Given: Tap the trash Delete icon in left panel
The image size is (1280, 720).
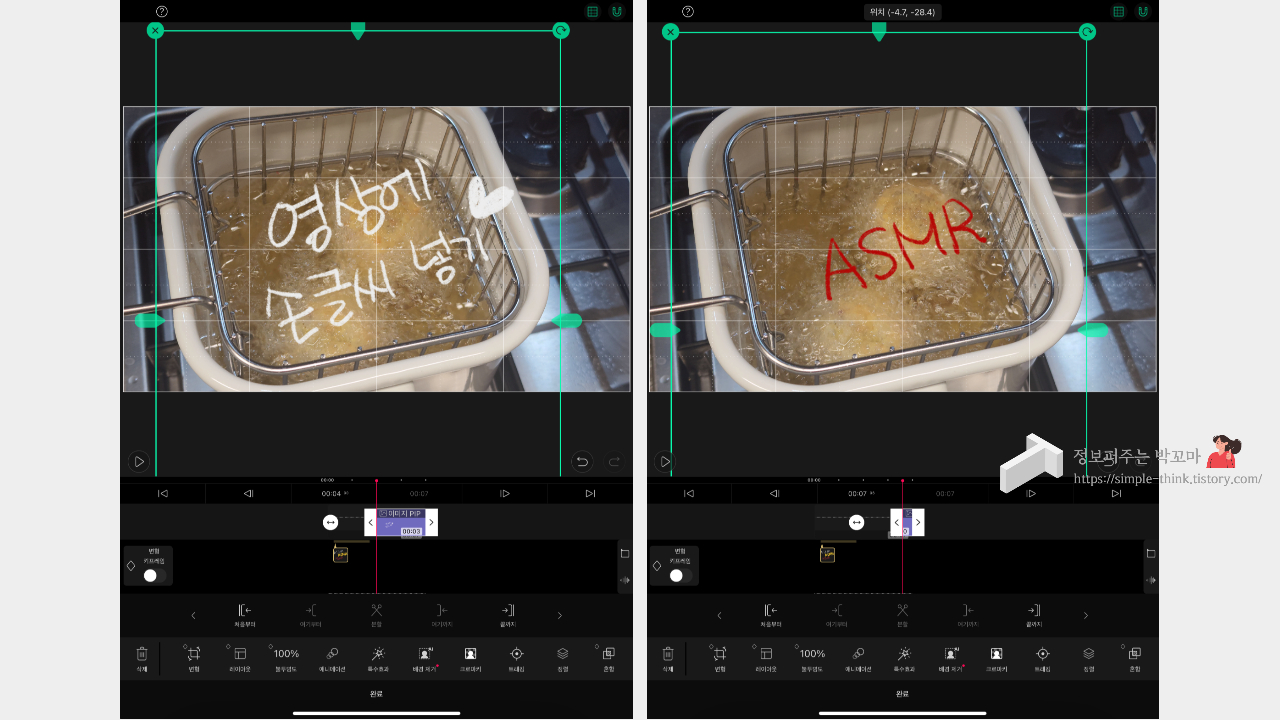Looking at the screenshot, I should (x=142, y=658).
